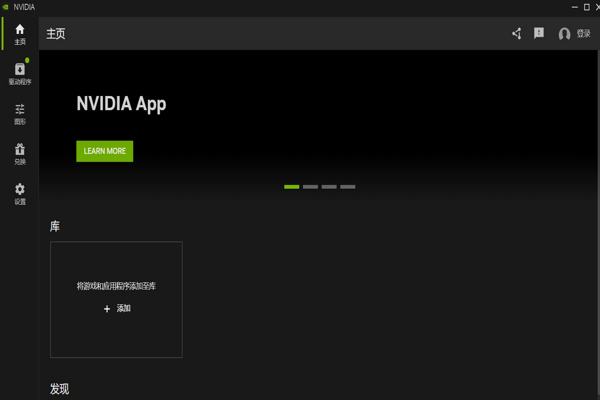This screenshot has width=600, height=400.
Task: Open the 驱动程序 drivers section
Action: pyautogui.click(x=19, y=73)
